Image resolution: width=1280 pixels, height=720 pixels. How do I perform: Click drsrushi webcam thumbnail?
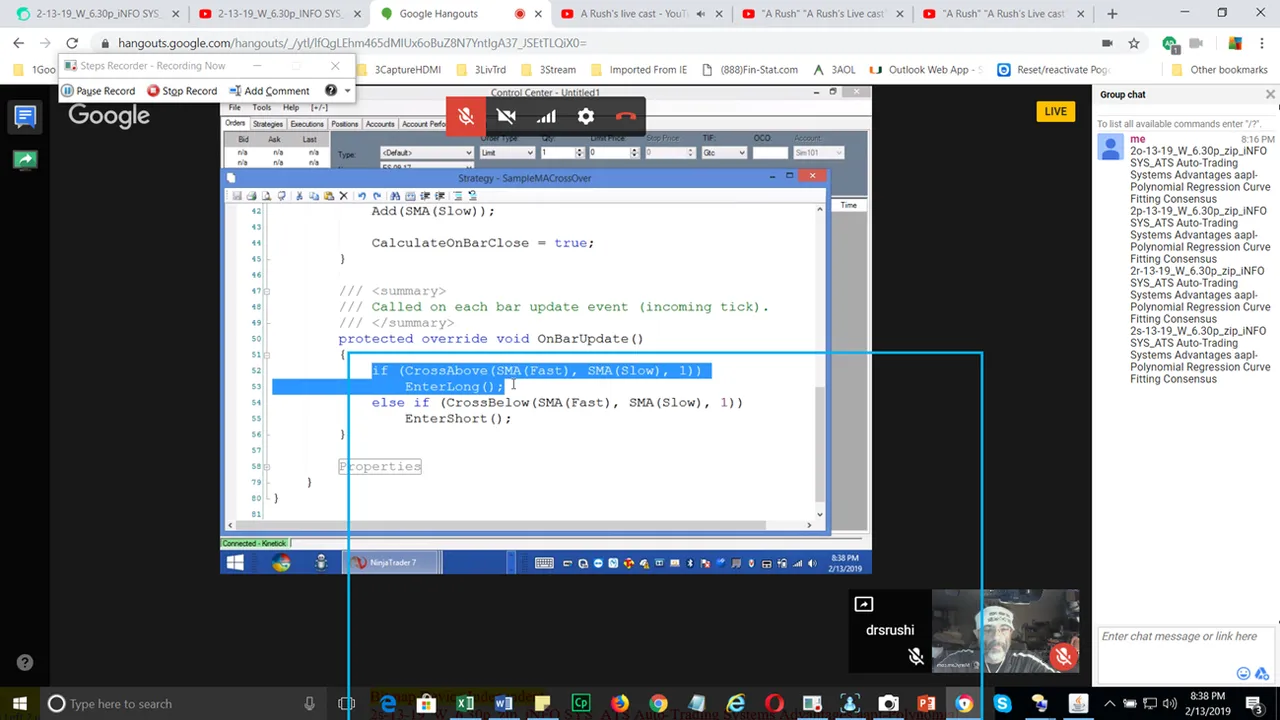tap(1005, 631)
